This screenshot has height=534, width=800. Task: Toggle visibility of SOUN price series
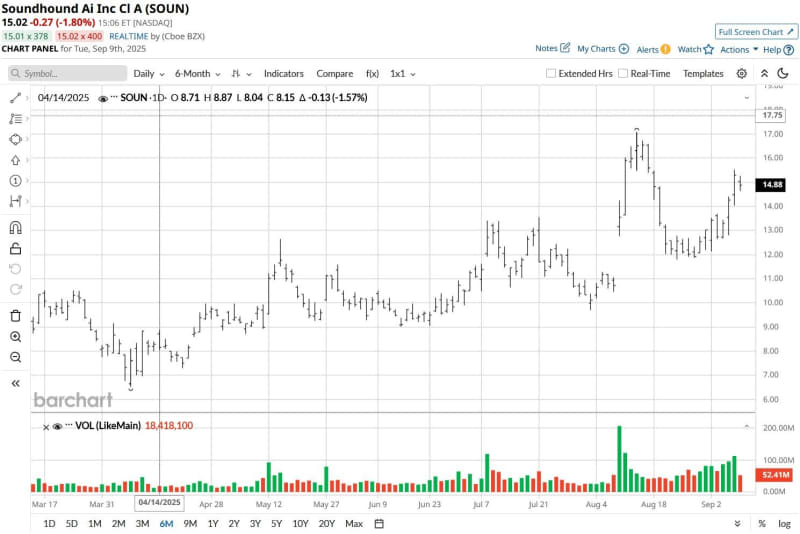pos(103,98)
